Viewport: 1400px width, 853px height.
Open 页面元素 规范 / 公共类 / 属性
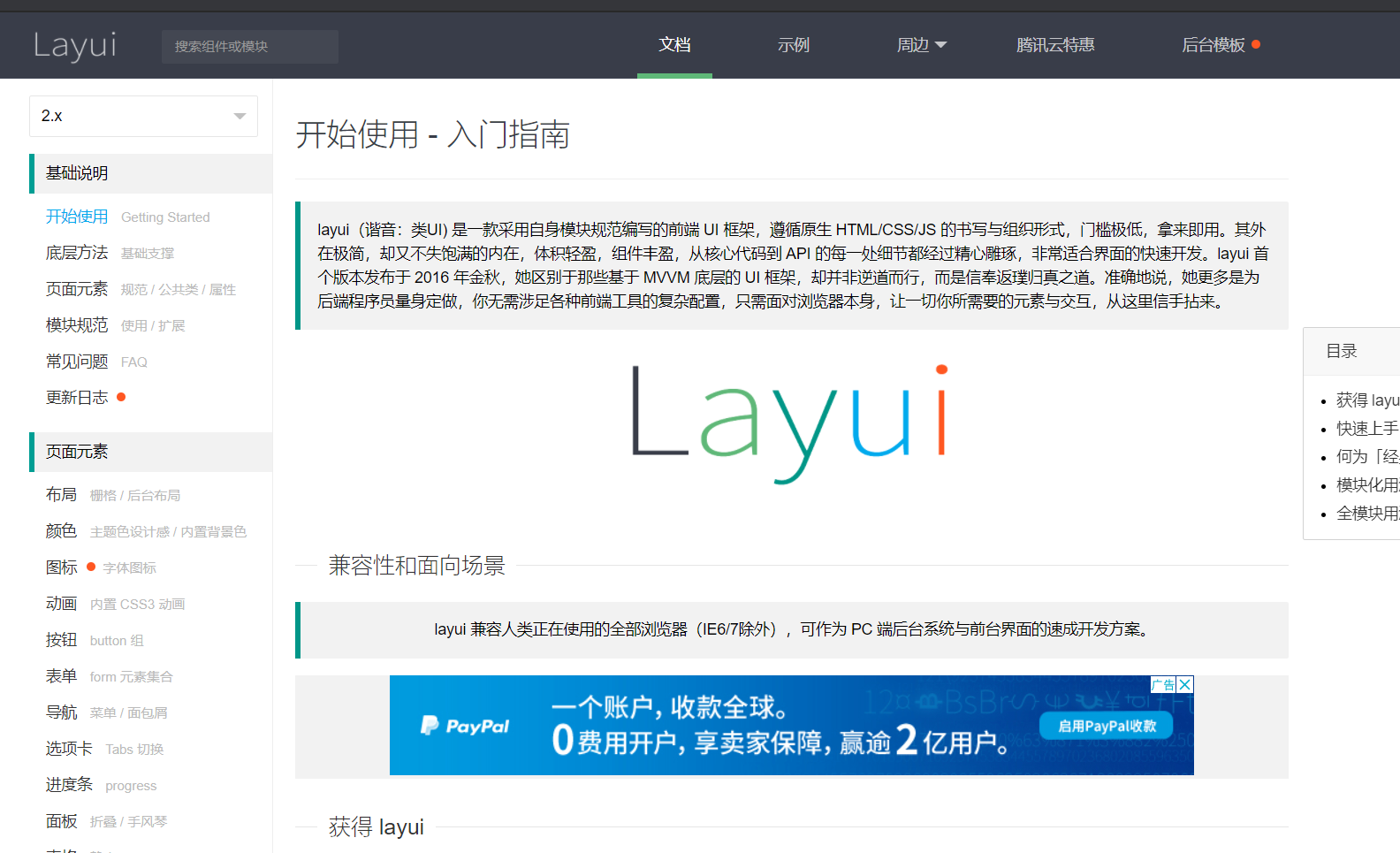point(141,289)
